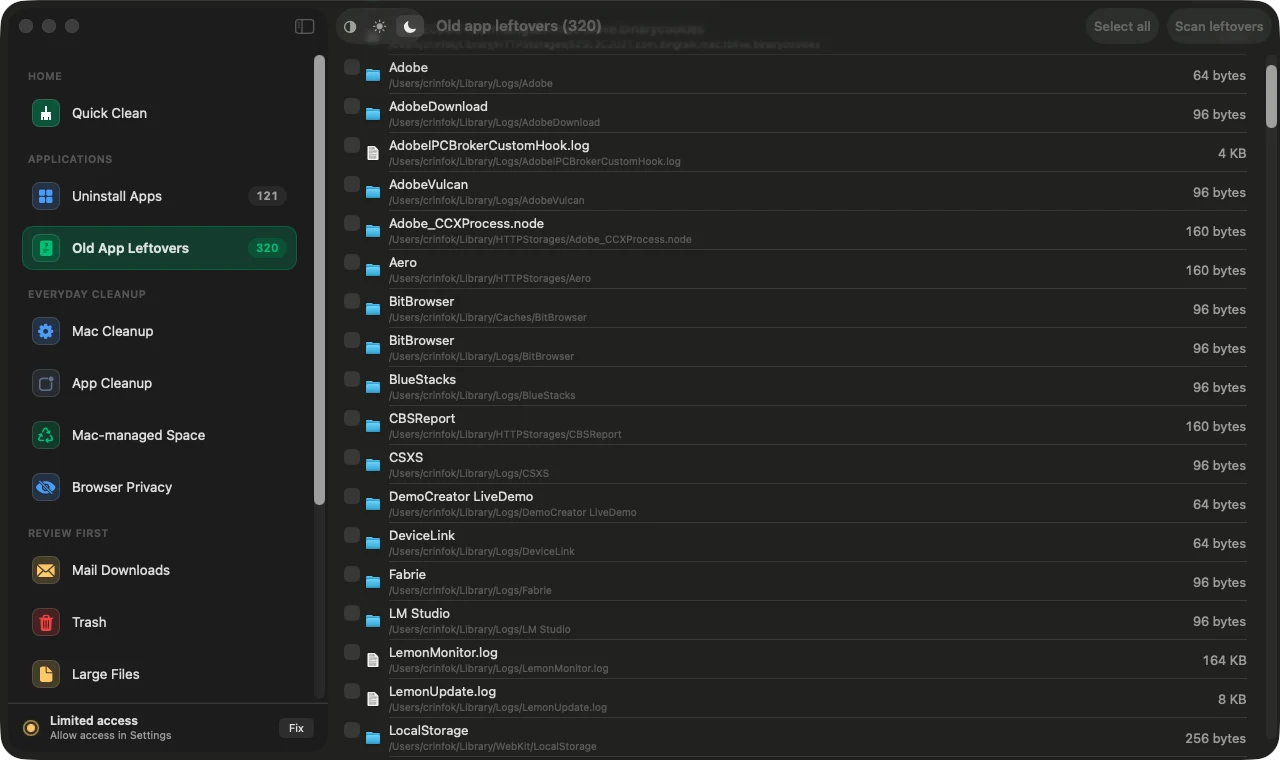
Task: Switch to dark mode moon icon
Action: tap(409, 27)
